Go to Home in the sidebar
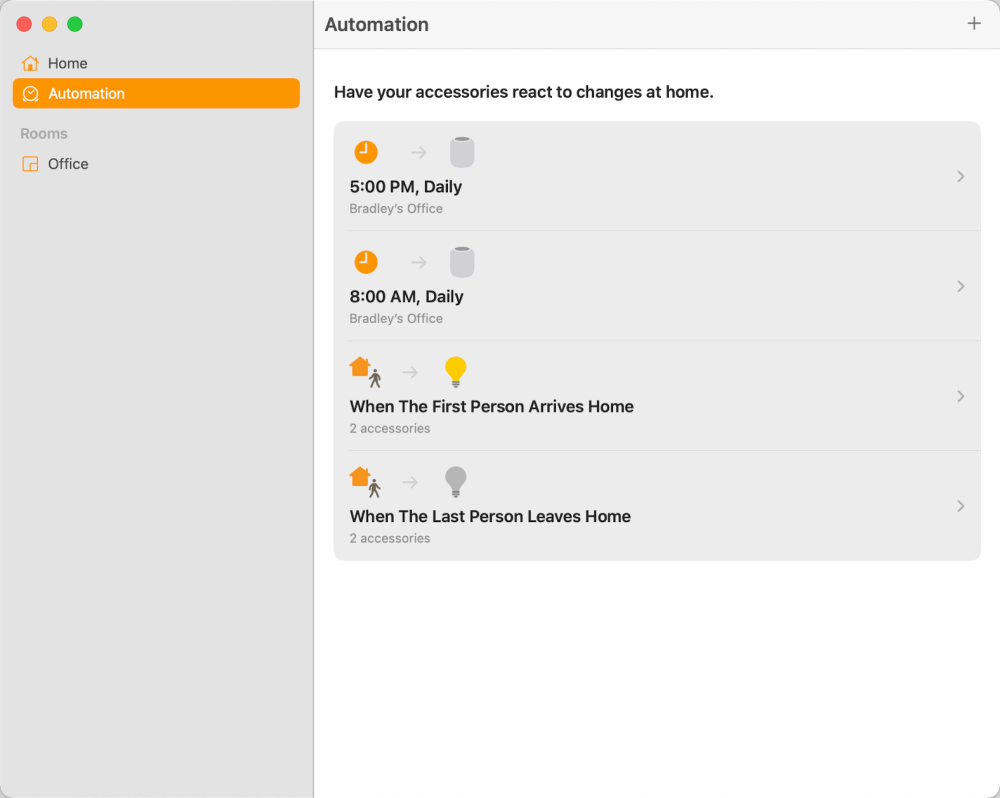This screenshot has height=798, width=1000. pos(67,63)
